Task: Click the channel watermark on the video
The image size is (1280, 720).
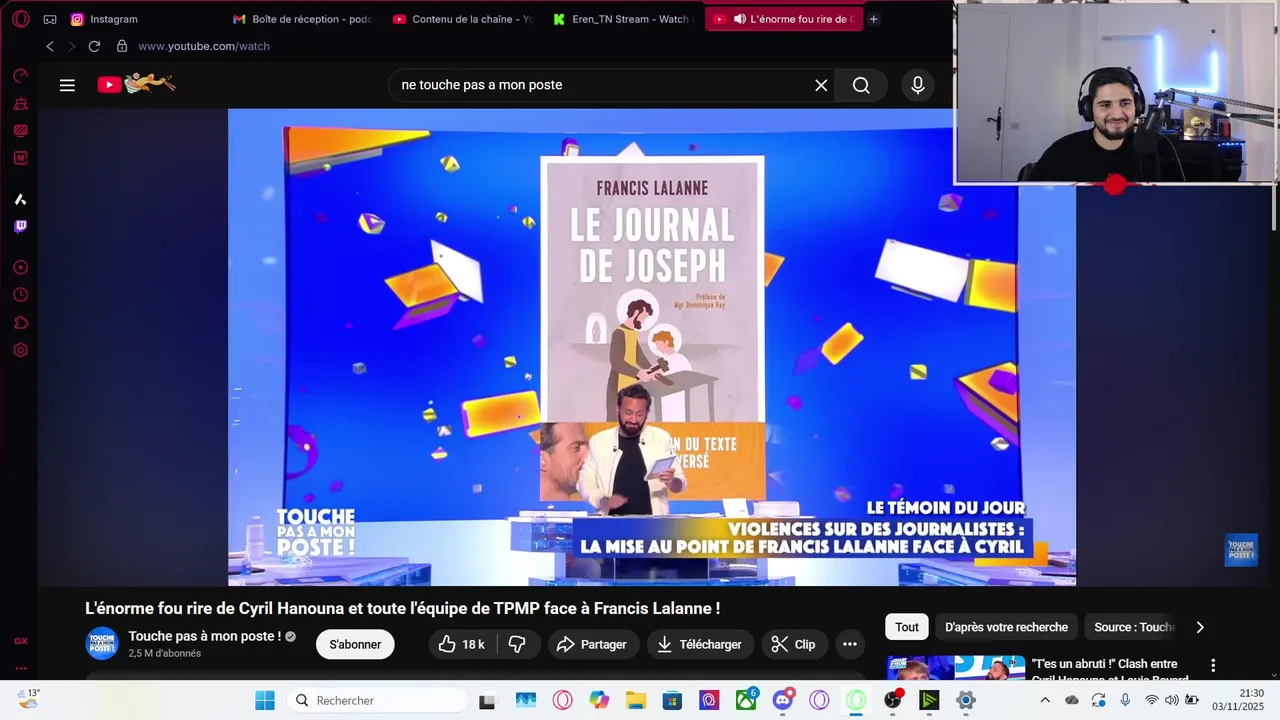Action: click(1241, 549)
